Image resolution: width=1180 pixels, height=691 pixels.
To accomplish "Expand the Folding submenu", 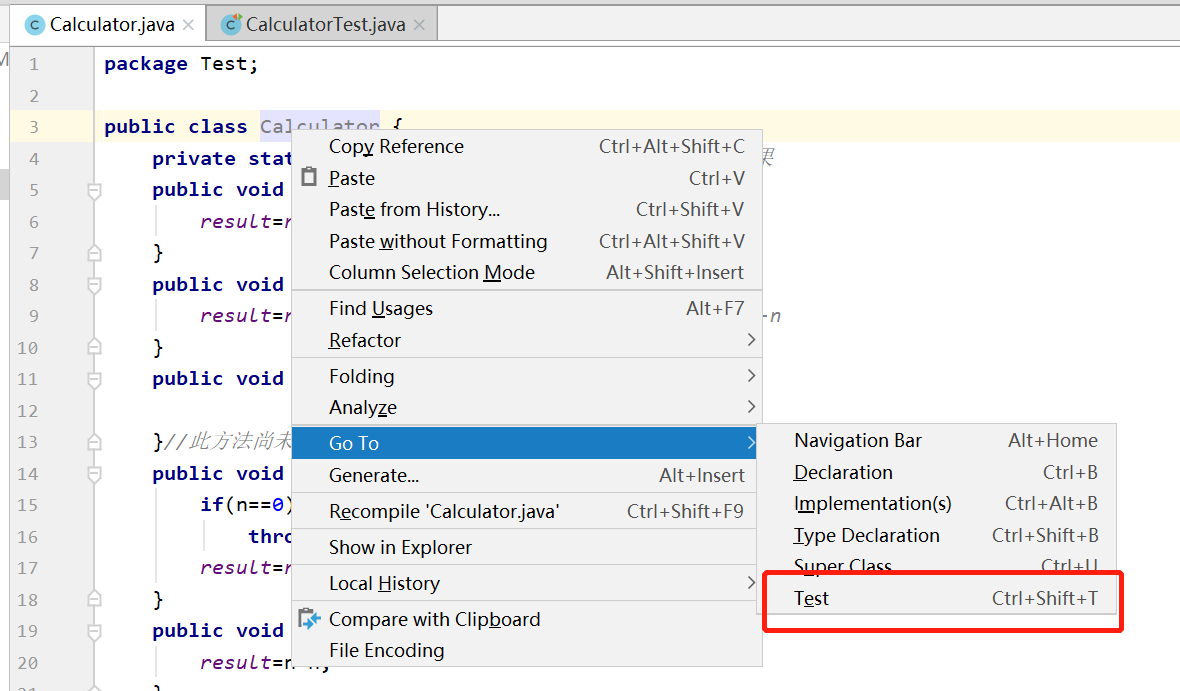I will click(x=527, y=376).
